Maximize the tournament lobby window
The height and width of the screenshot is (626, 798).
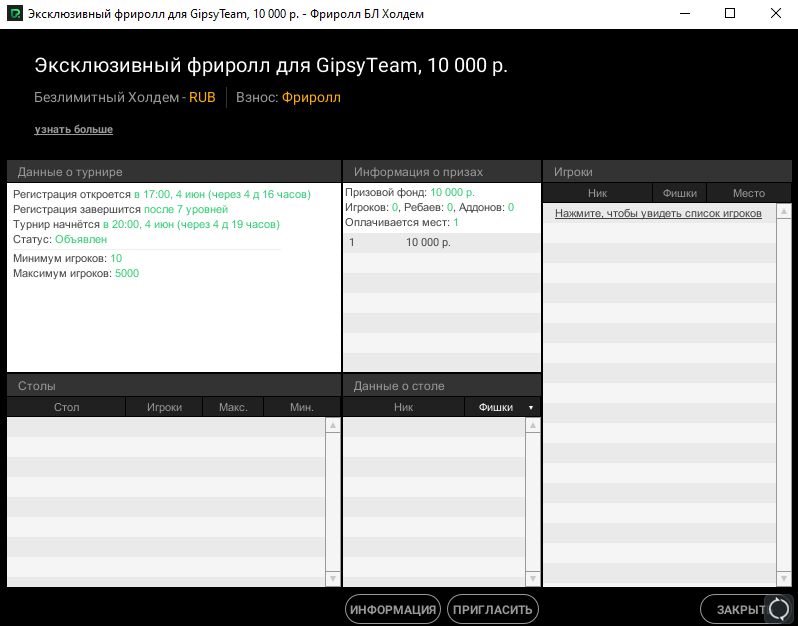730,13
